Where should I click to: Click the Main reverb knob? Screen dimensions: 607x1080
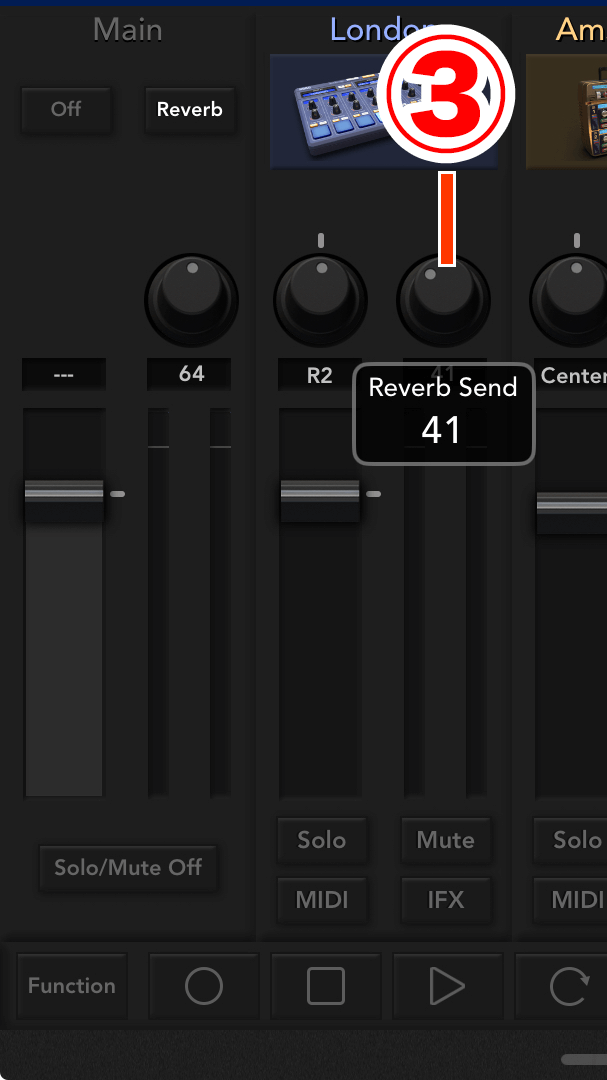[x=192, y=300]
